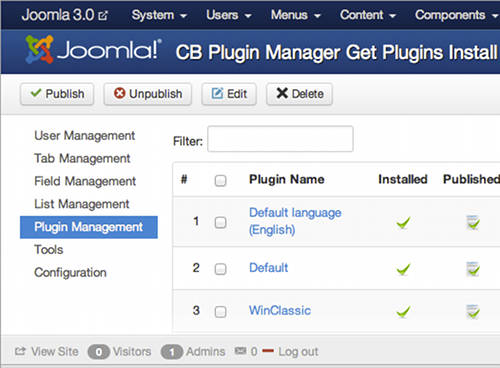Viewport: 500px width, 368px height.
Task: Check the Default plugin row checkbox
Action: point(220,269)
